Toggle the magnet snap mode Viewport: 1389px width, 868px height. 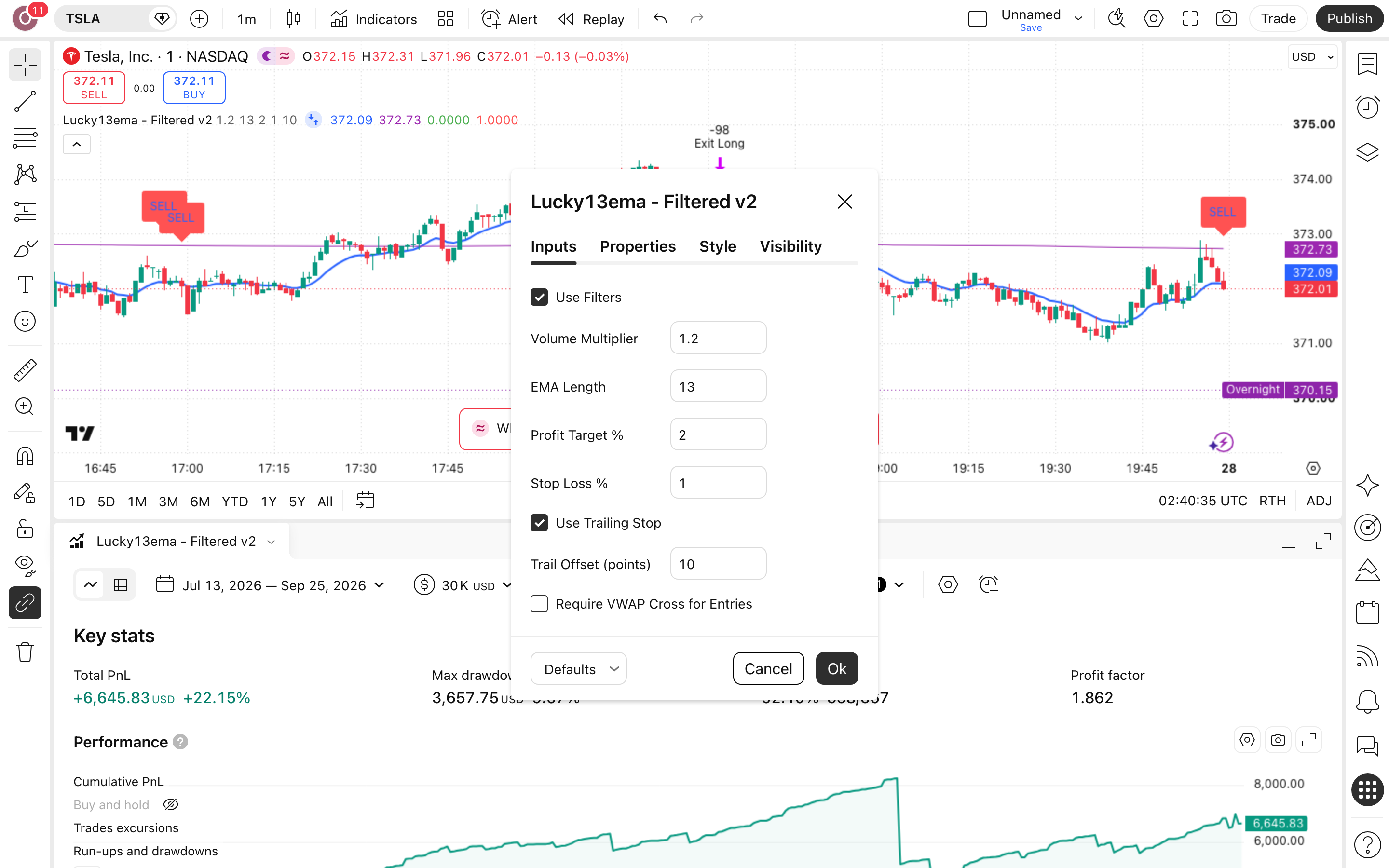[25, 456]
